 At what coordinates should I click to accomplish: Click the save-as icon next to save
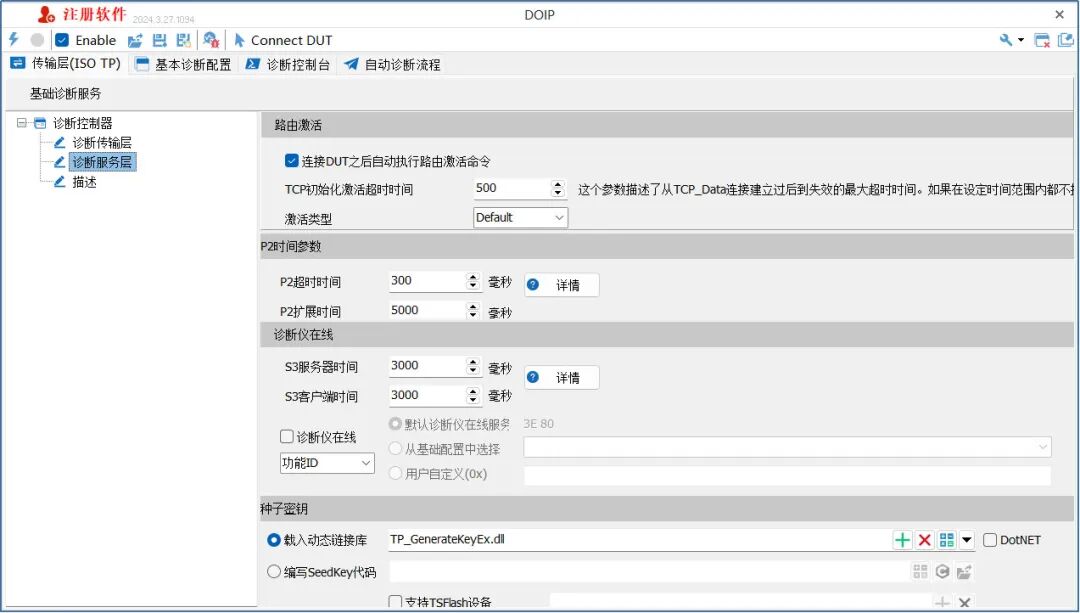(182, 39)
